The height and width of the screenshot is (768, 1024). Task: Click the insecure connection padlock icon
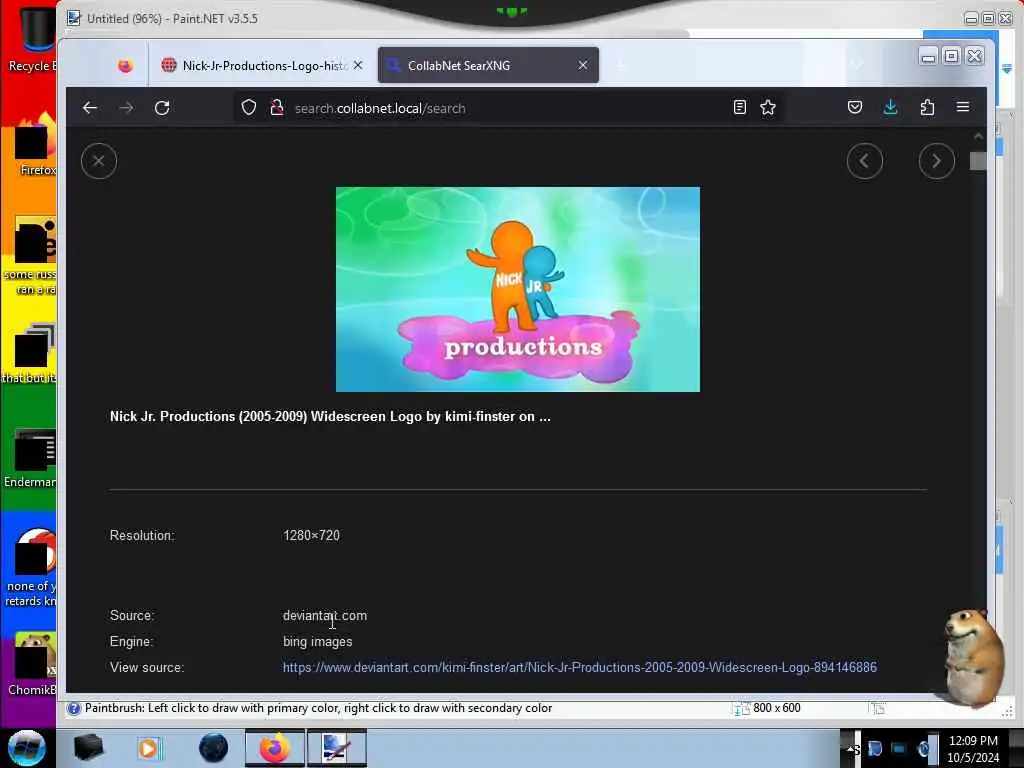[x=277, y=108]
